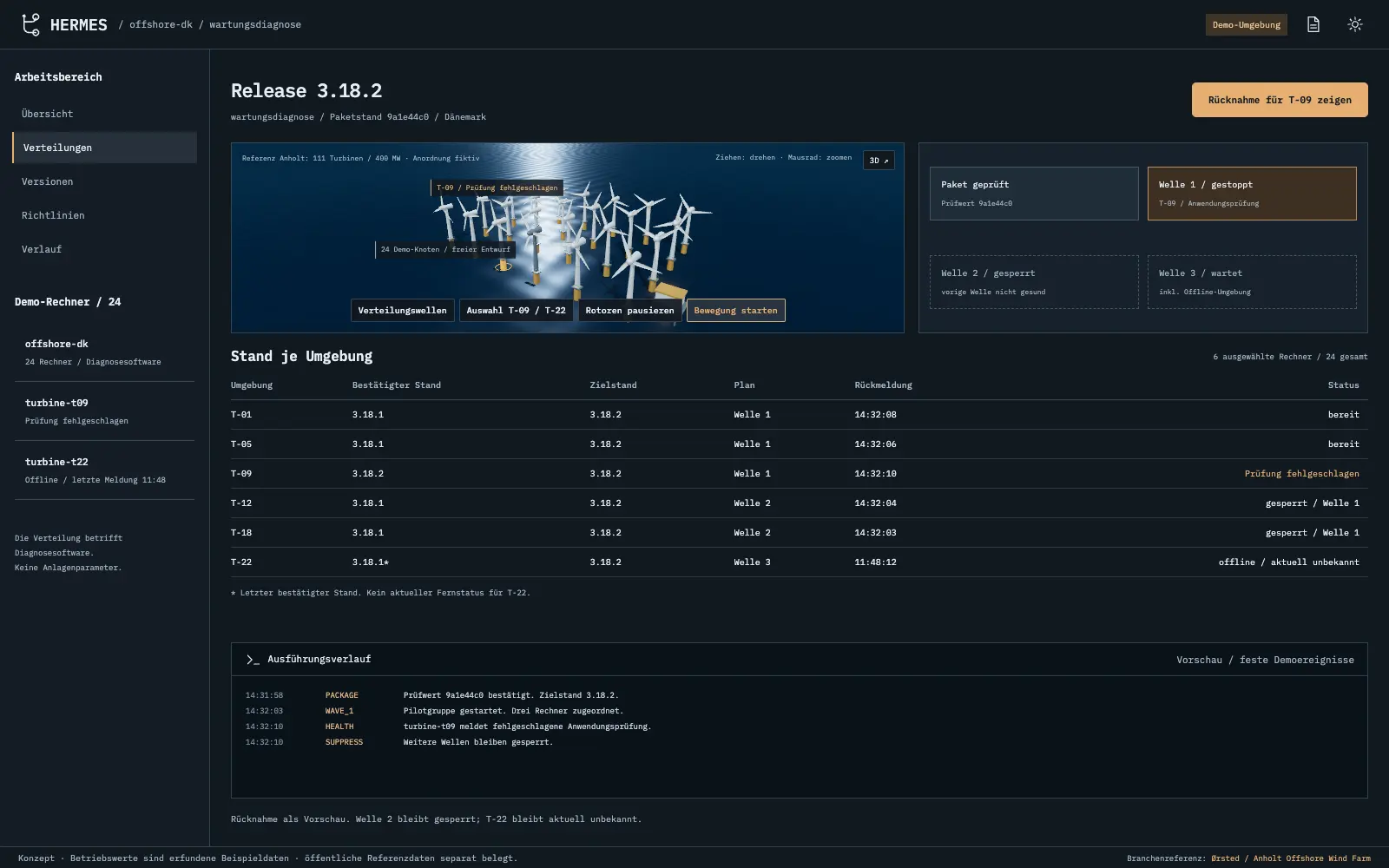Click T-01 row in table

click(799, 415)
